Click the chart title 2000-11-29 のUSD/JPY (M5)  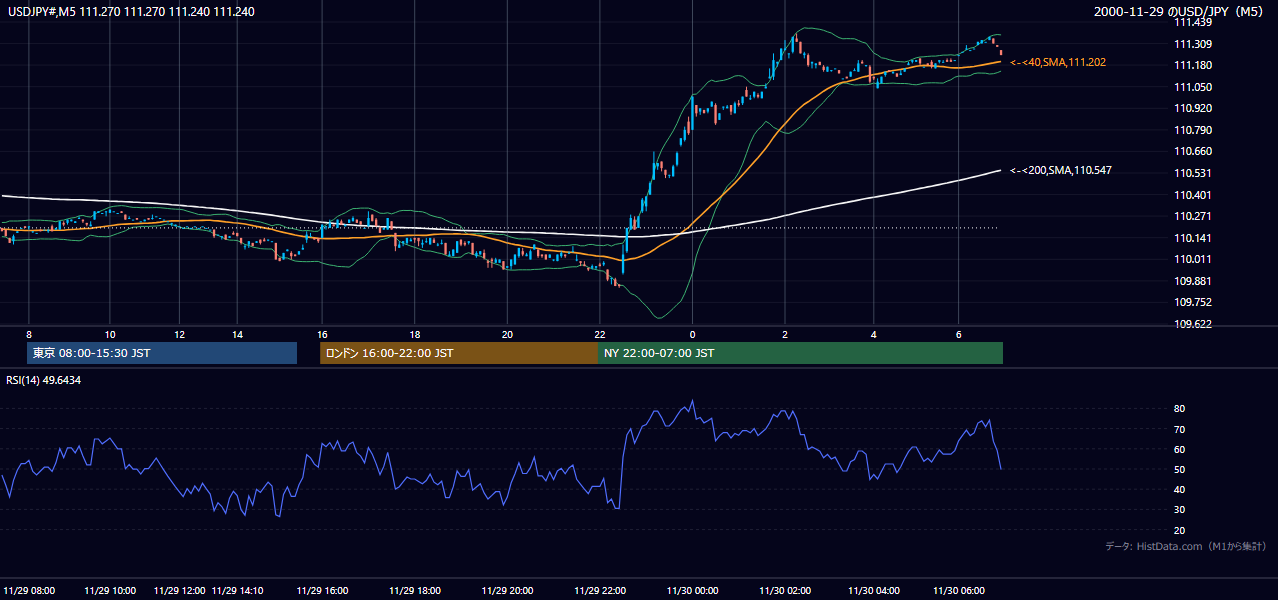[x=1180, y=12]
